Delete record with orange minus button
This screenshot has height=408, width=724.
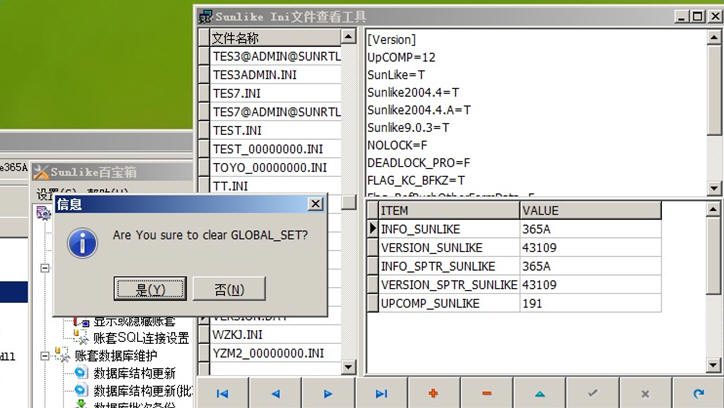tap(487, 393)
